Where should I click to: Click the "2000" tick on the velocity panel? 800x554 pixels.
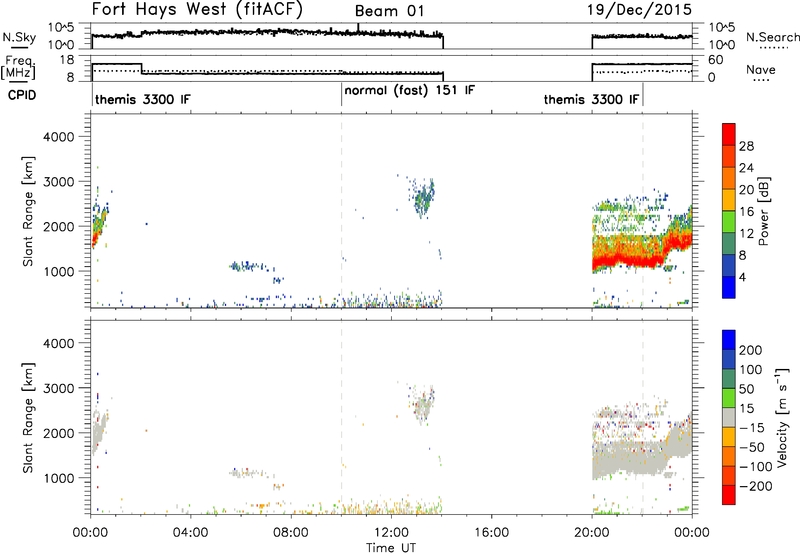pos(58,433)
